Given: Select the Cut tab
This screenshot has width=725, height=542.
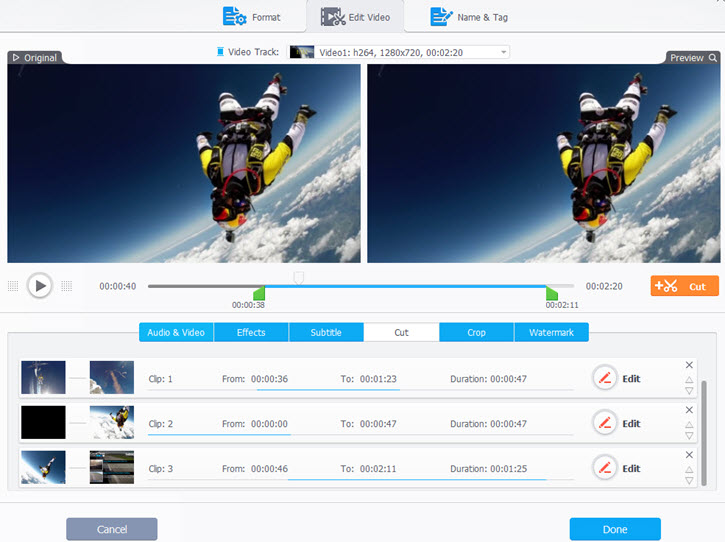Looking at the screenshot, I should 401,333.
